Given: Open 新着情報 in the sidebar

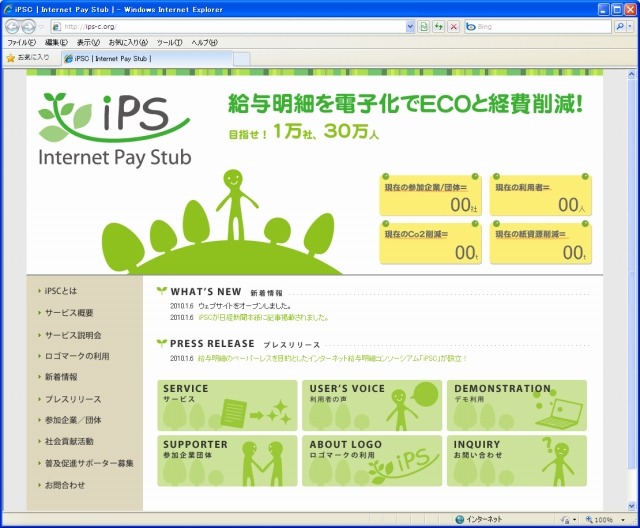Looking at the screenshot, I should pos(60,377).
